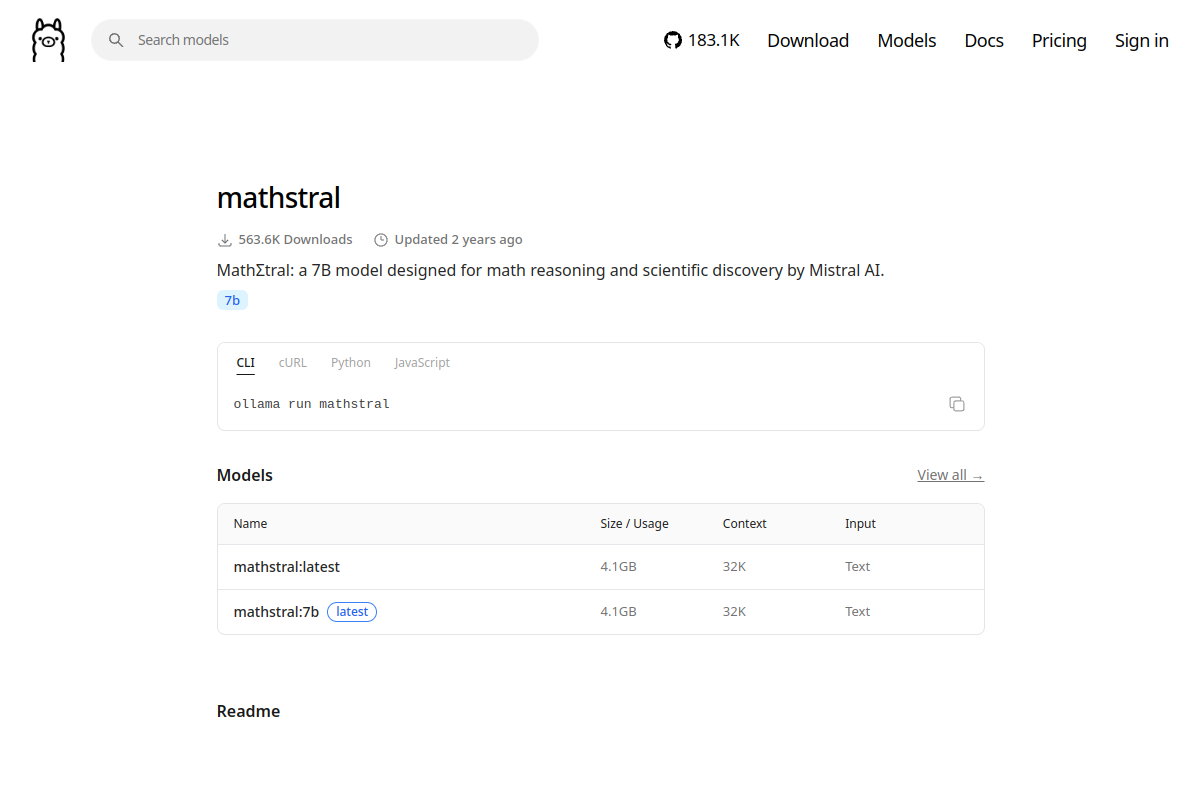Click the View all models link
This screenshot has width=1200, height=800.
tap(950, 475)
